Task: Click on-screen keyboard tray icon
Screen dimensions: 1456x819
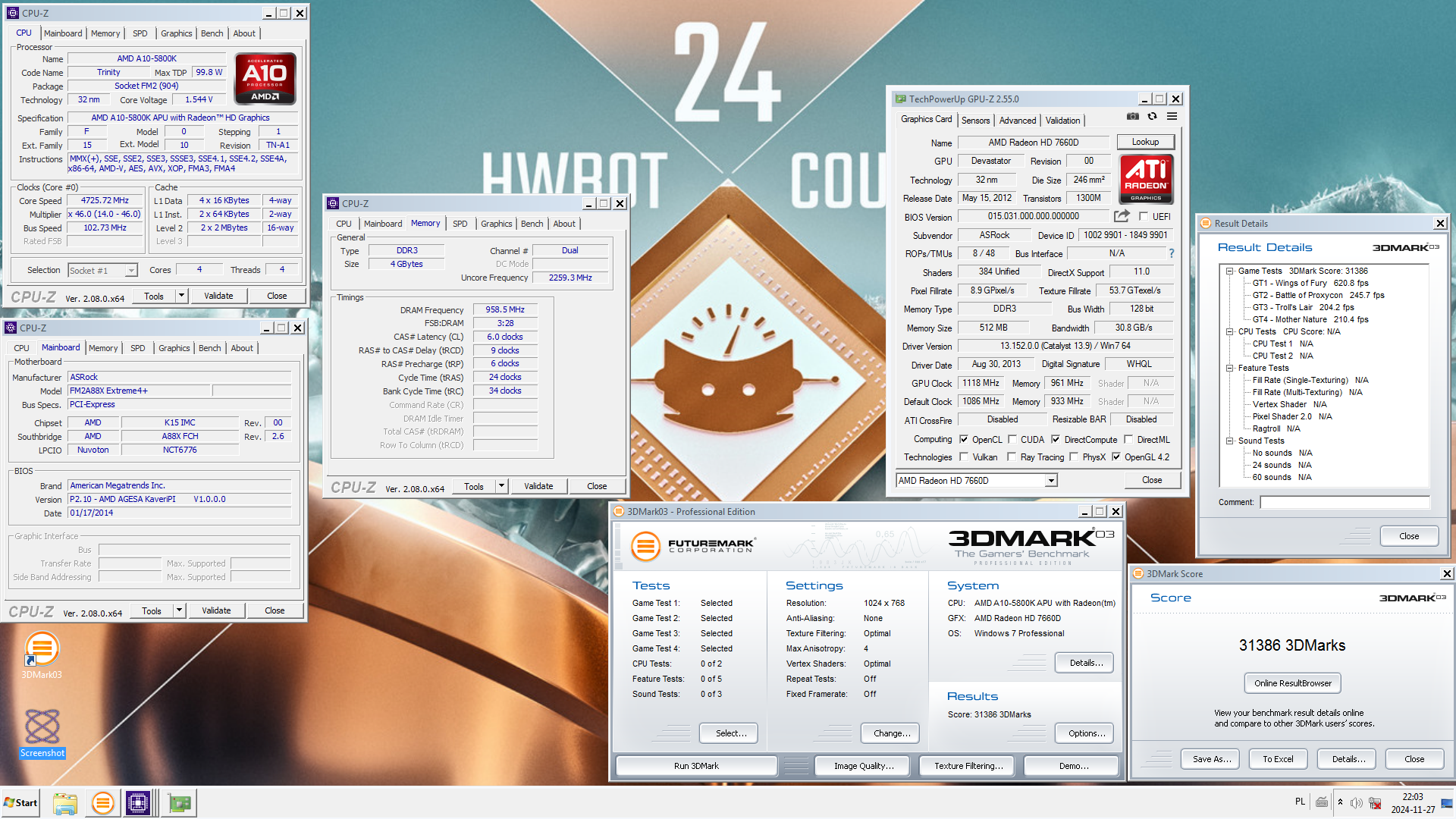Action: pyautogui.click(x=1322, y=802)
